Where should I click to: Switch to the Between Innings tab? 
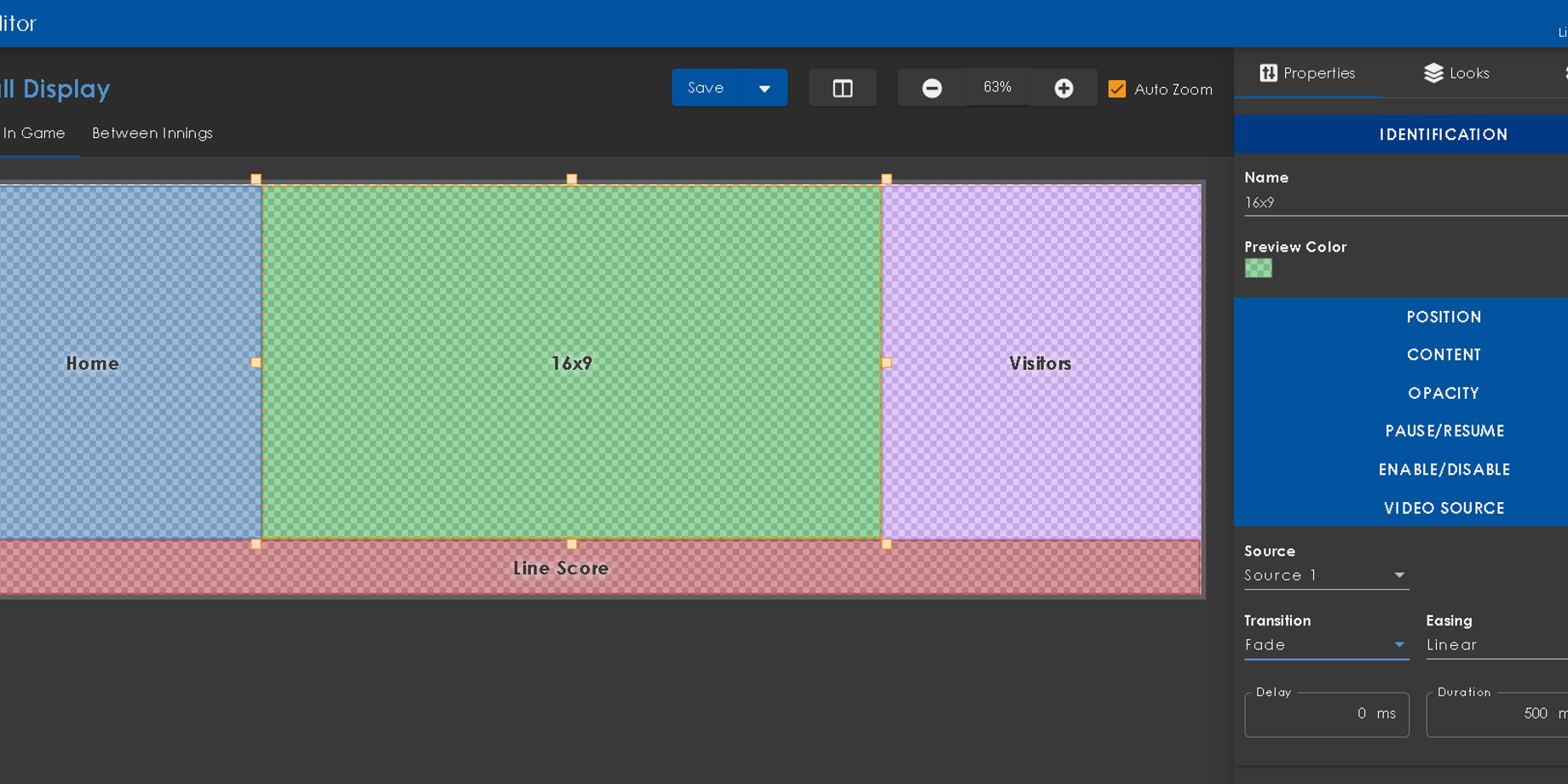click(x=153, y=133)
